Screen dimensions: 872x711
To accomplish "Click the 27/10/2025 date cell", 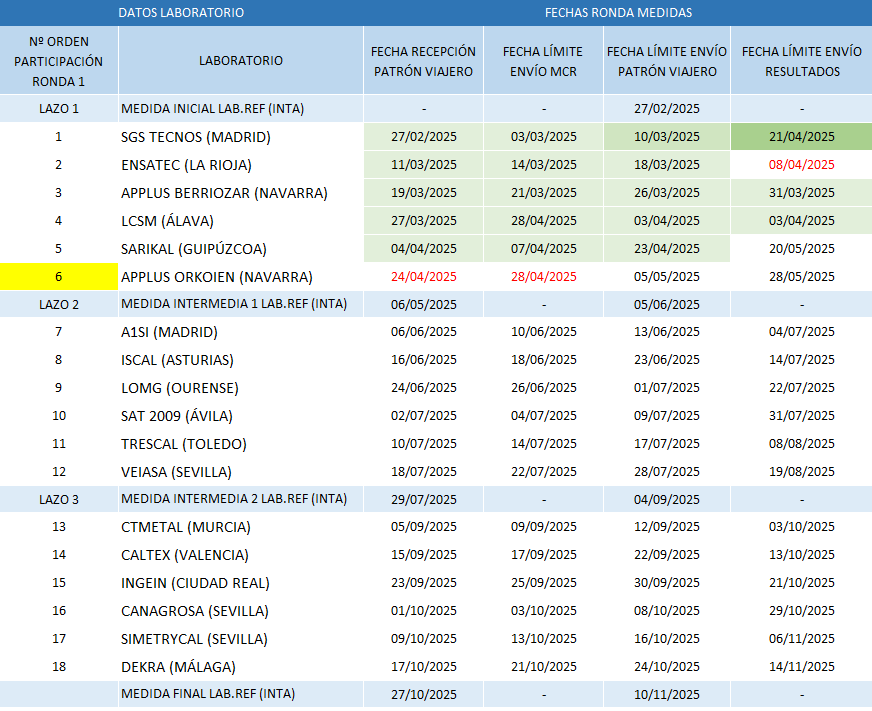I will click(423, 694).
